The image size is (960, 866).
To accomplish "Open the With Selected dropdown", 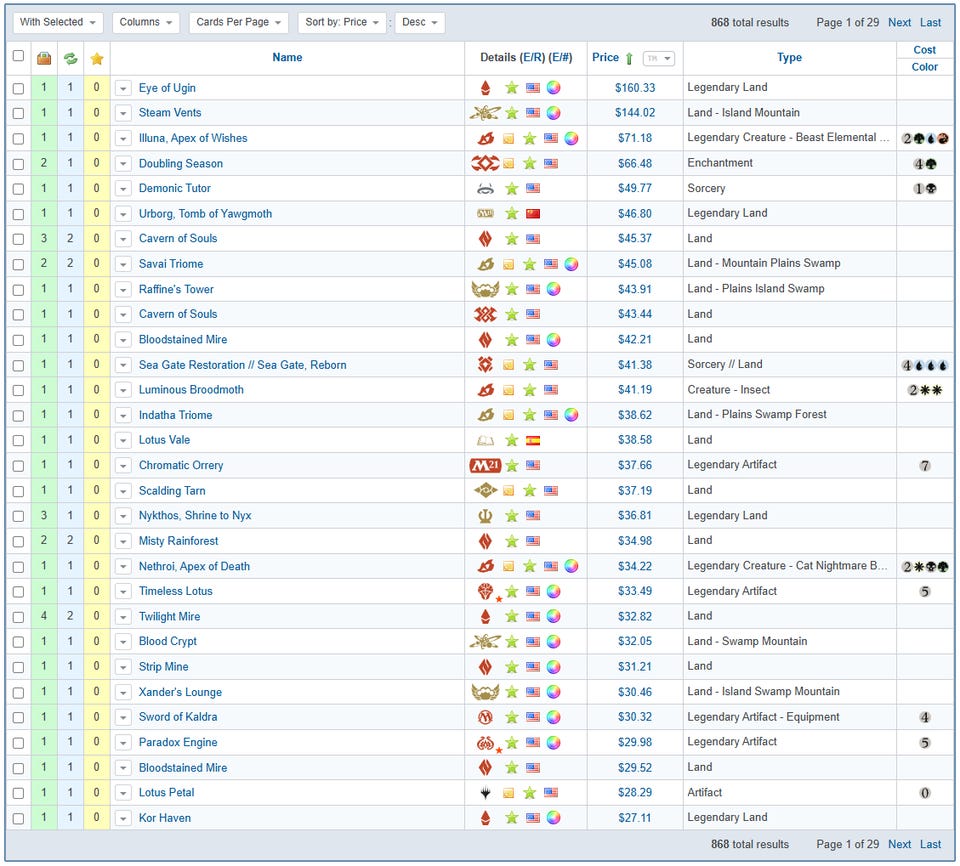I will (x=58, y=22).
